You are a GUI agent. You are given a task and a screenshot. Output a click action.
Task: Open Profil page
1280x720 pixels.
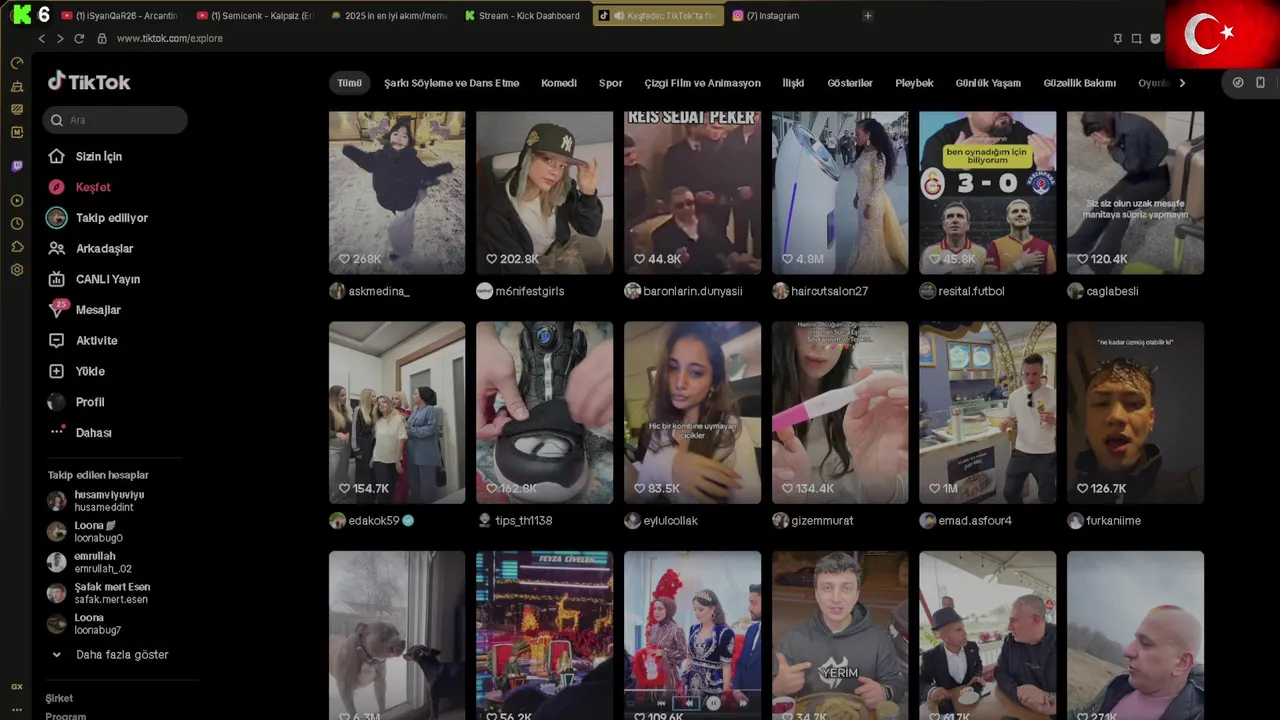[90, 402]
